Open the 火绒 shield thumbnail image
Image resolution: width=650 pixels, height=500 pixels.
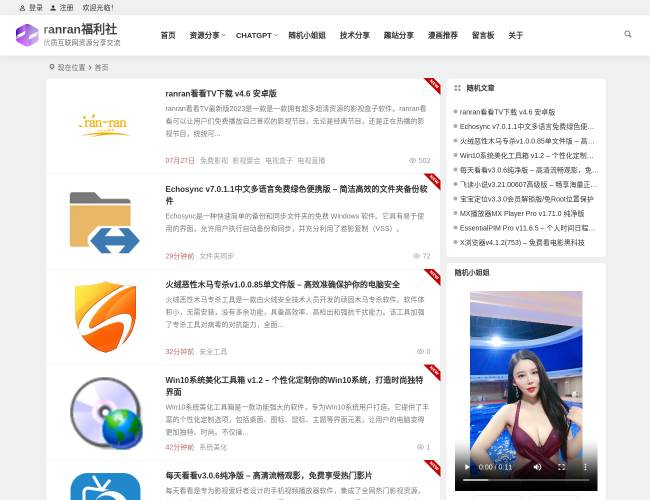point(105,317)
